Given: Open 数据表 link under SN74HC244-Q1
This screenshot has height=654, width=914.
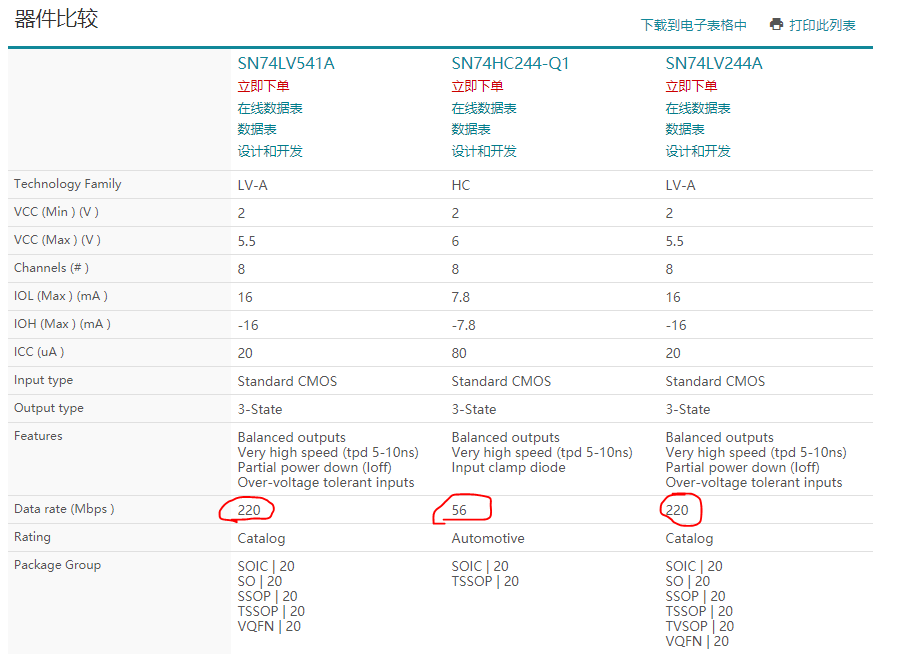Looking at the screenshot, I should (471, 129).
